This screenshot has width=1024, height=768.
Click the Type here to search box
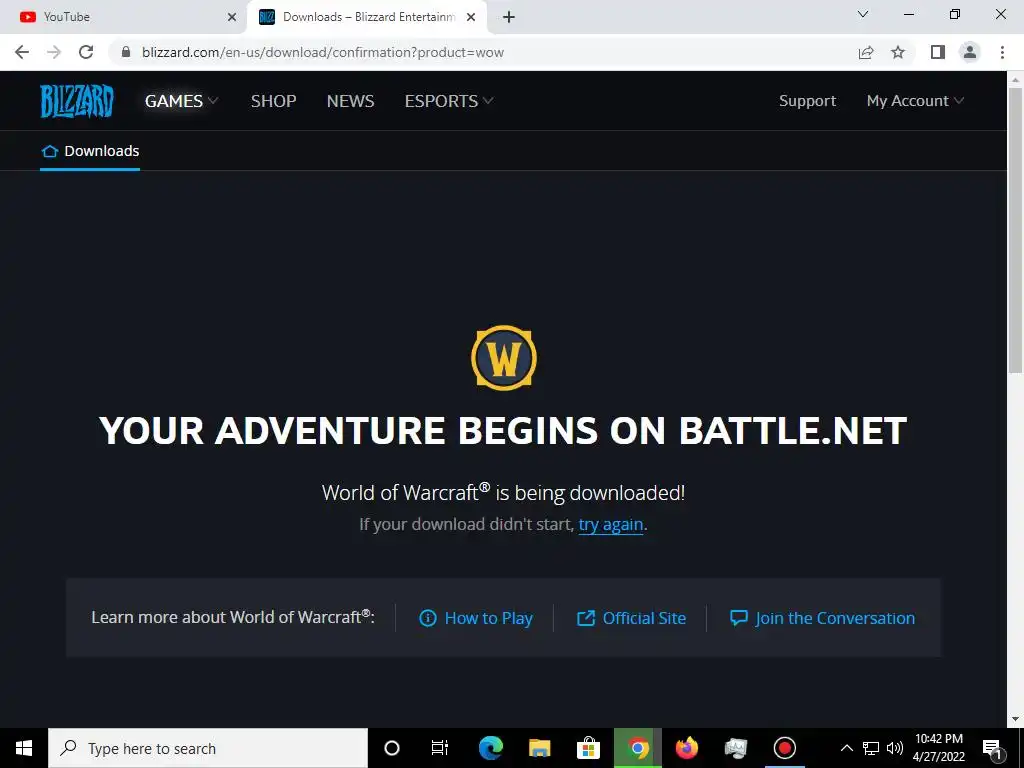pos(208,748)
